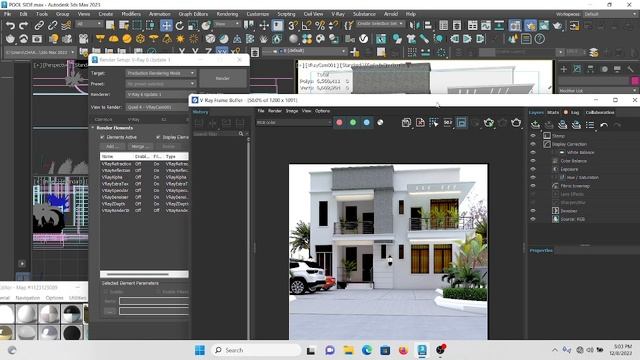Open the selection filter All dropdown
The width and height of the screenshot is (640, 360).
click(89, 24)
